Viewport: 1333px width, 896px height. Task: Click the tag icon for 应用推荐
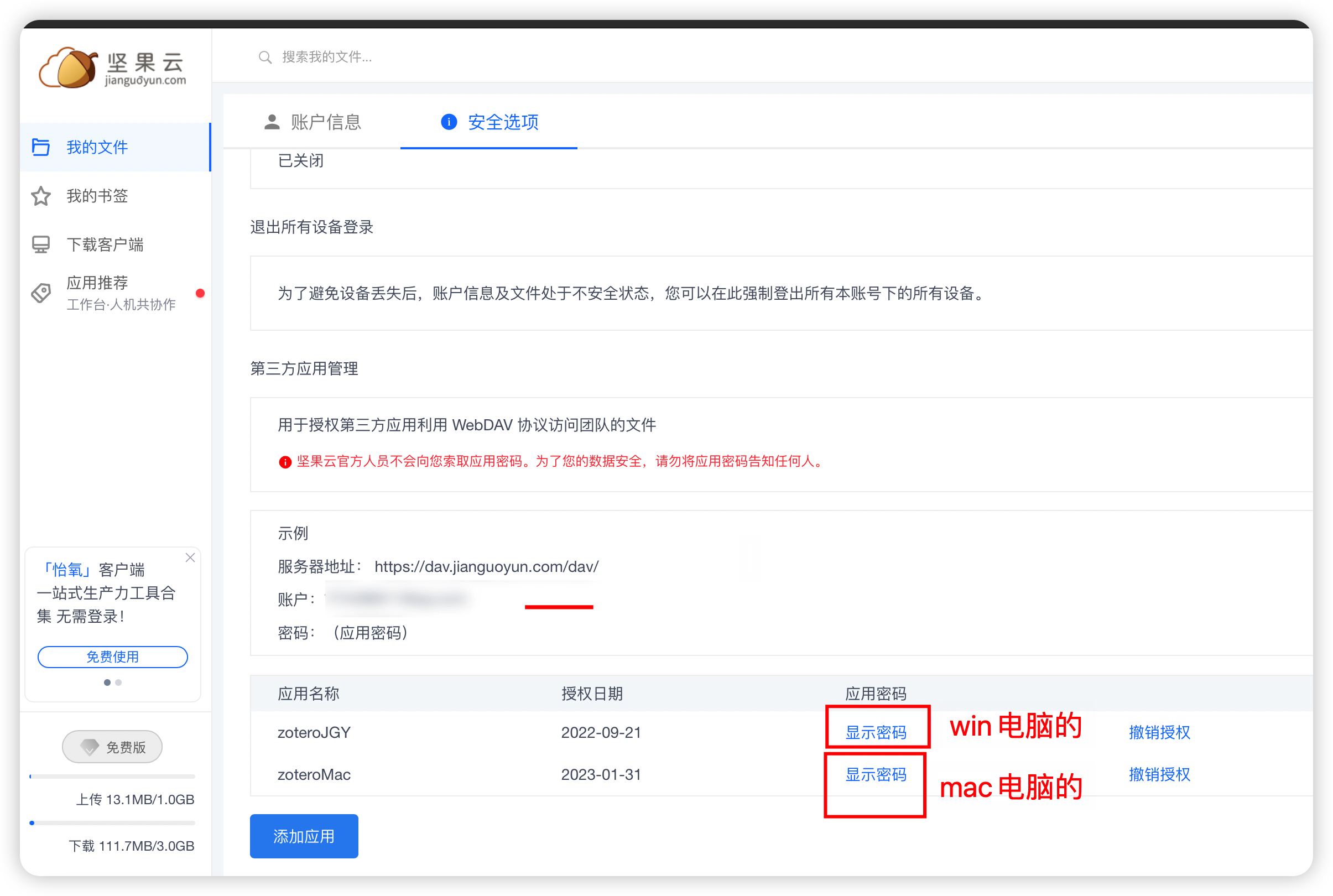41,293
